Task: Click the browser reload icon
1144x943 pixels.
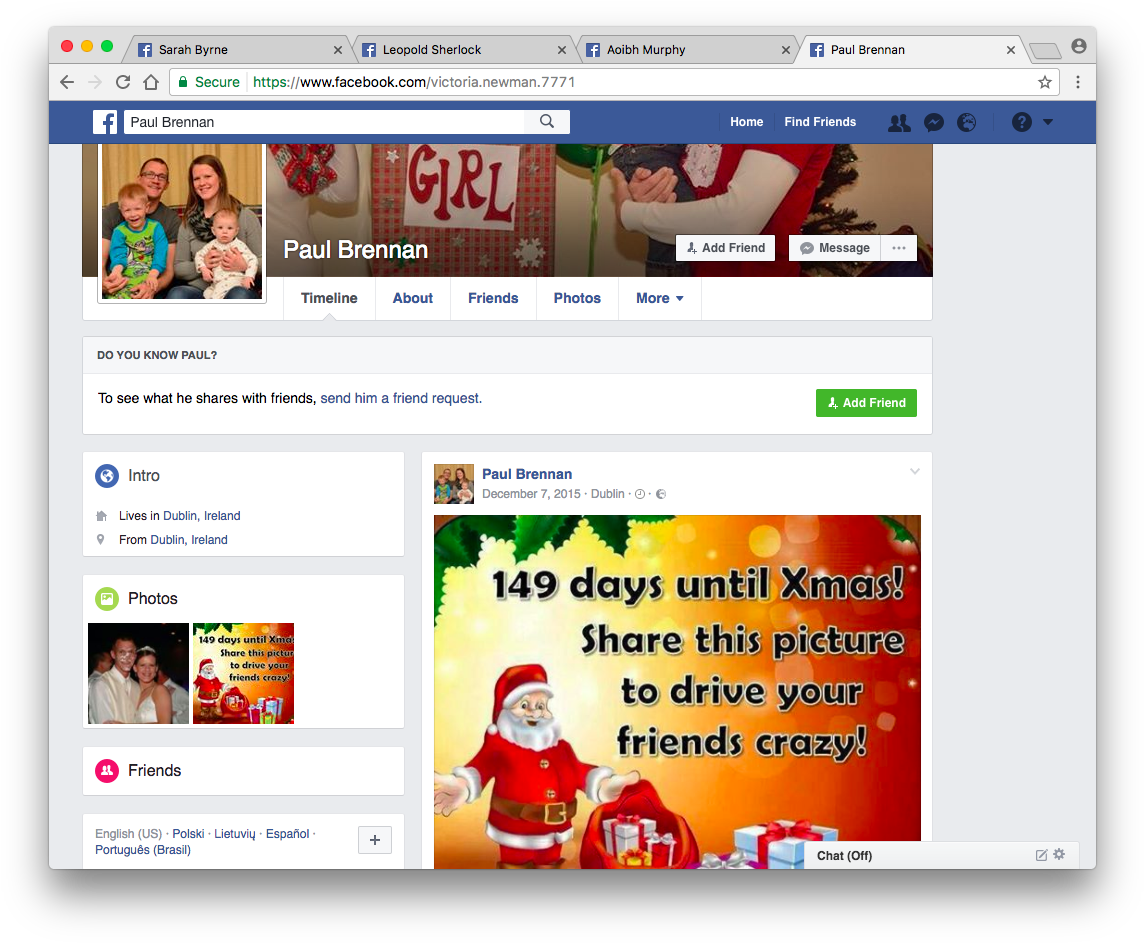Action: pos(123,82)
